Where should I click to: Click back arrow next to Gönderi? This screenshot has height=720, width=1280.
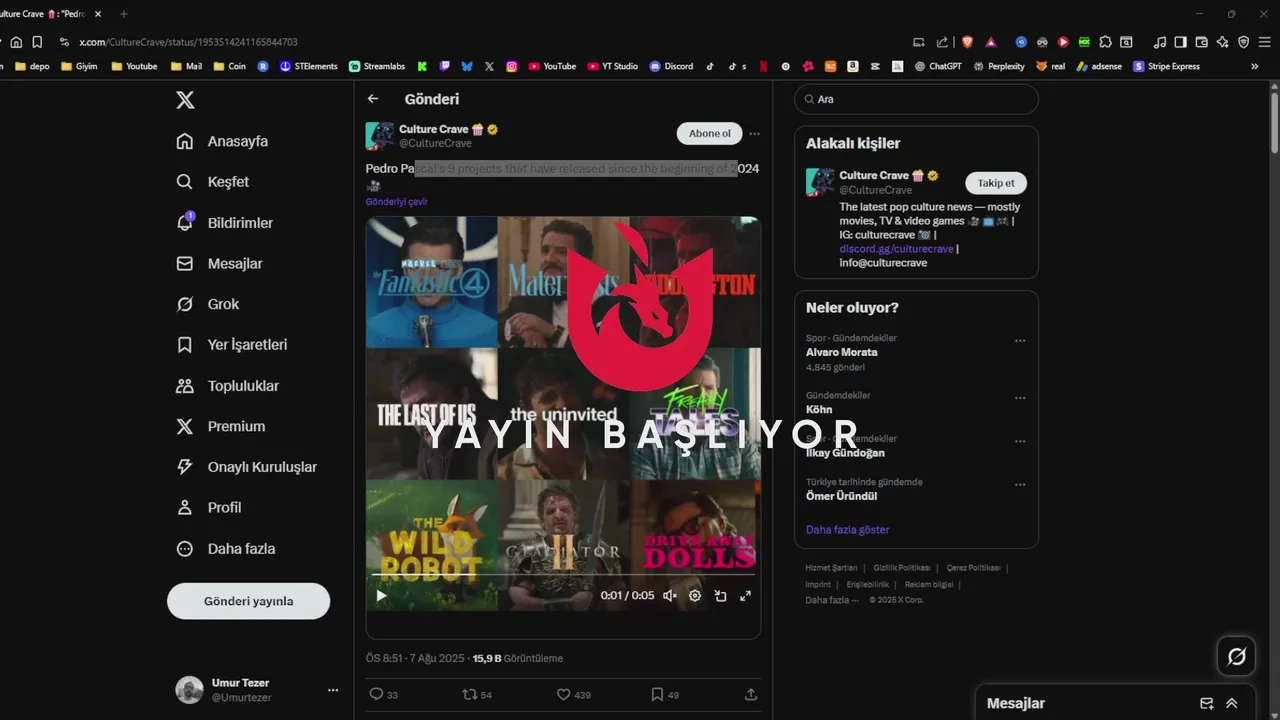point(373,99)
